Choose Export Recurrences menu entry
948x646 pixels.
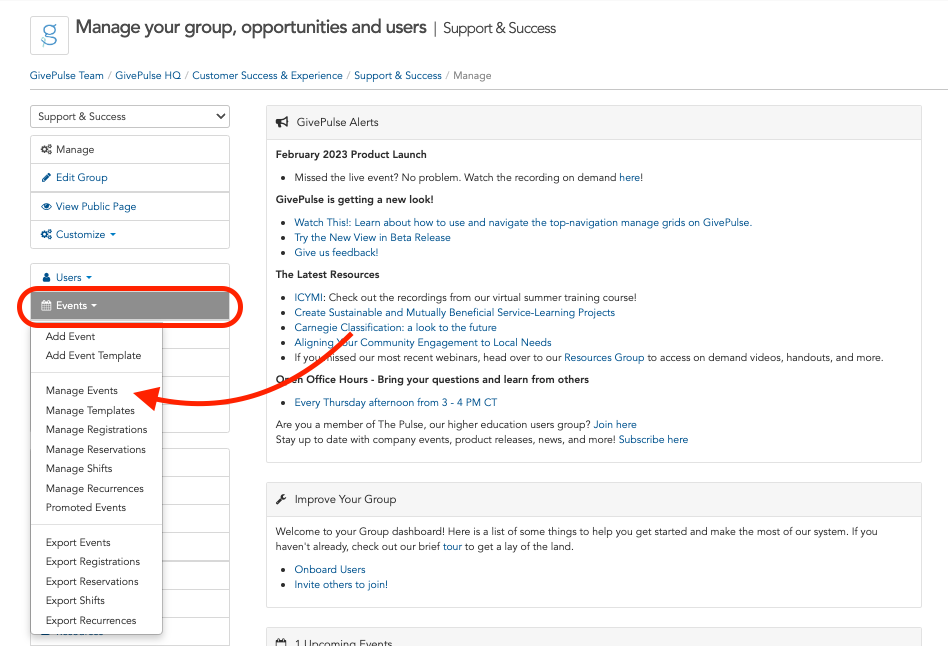(91, 621)
